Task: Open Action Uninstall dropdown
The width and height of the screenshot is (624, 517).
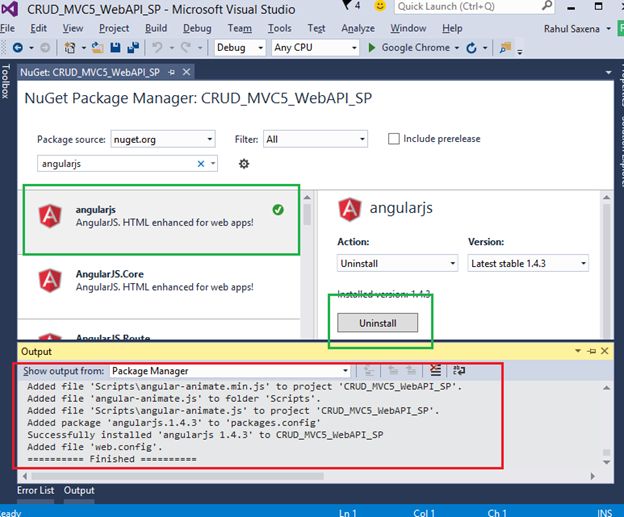Action: 397,263
